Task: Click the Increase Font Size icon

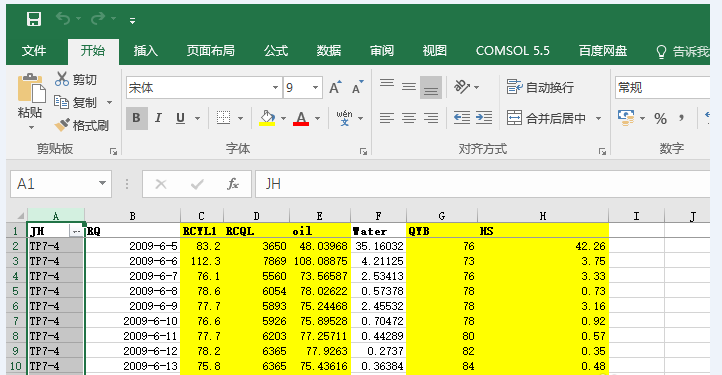Action: [x=335, y=87]
